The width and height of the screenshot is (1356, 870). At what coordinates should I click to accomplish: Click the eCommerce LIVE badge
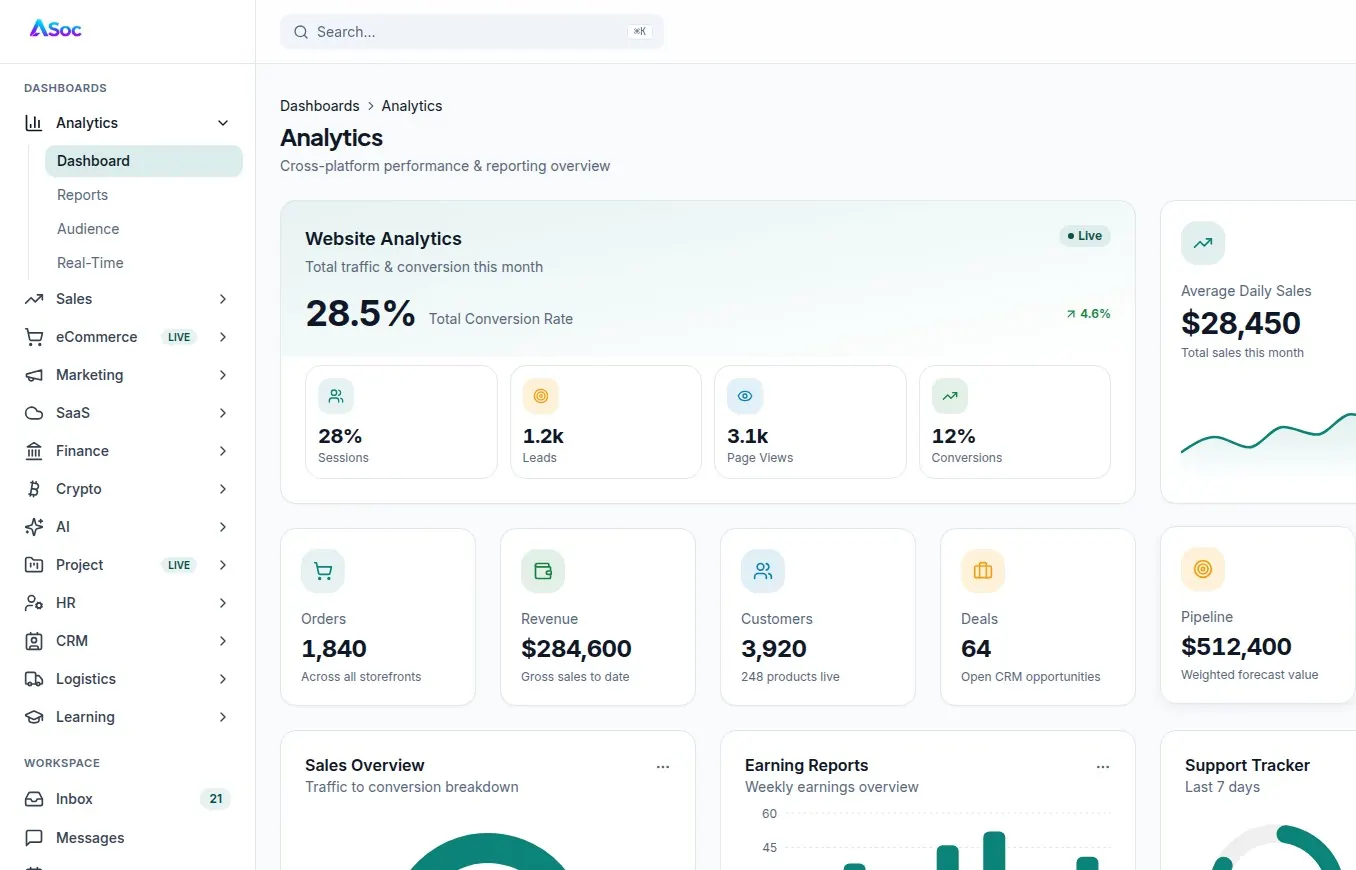179,337
